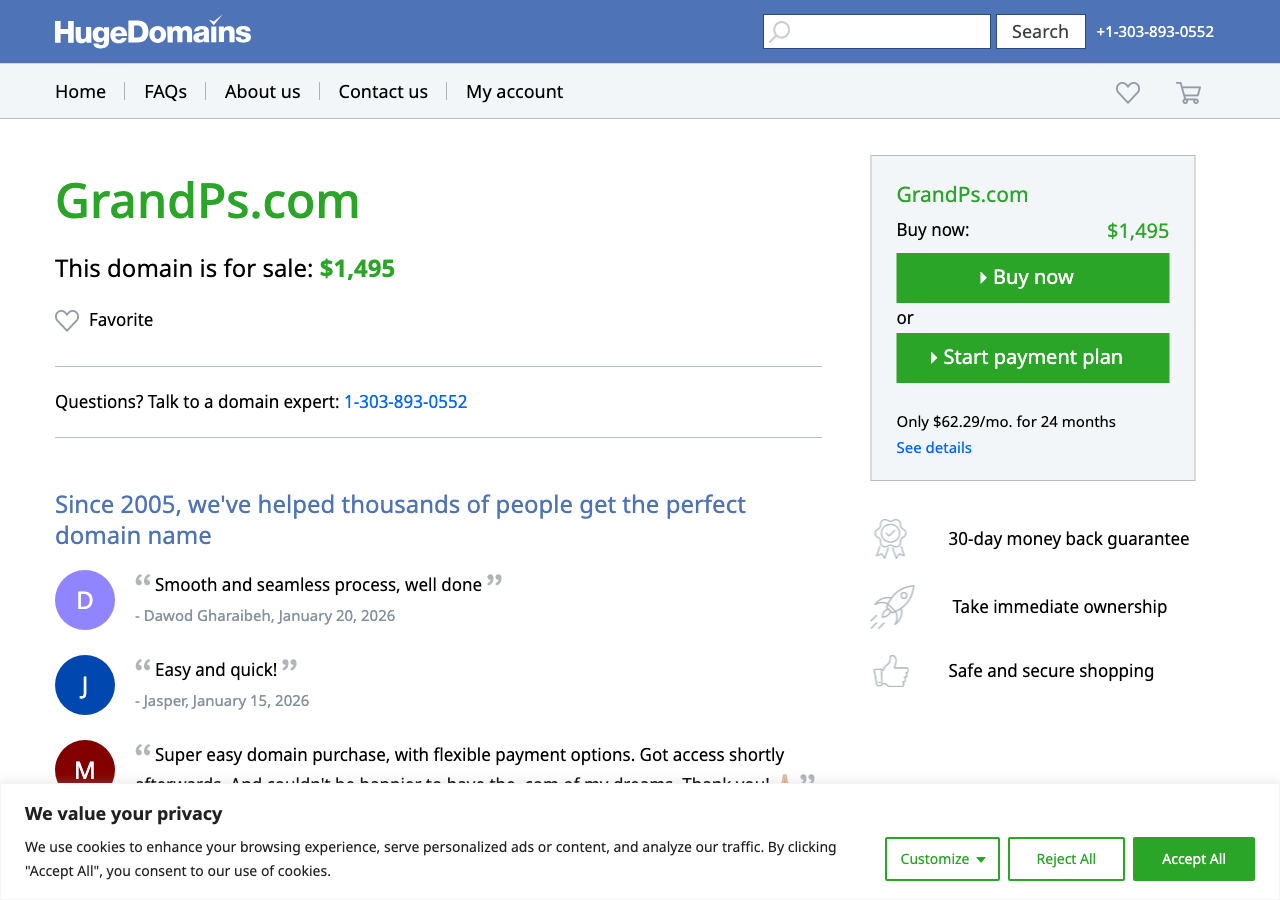Click Jasper's blue J avatar

85,685
